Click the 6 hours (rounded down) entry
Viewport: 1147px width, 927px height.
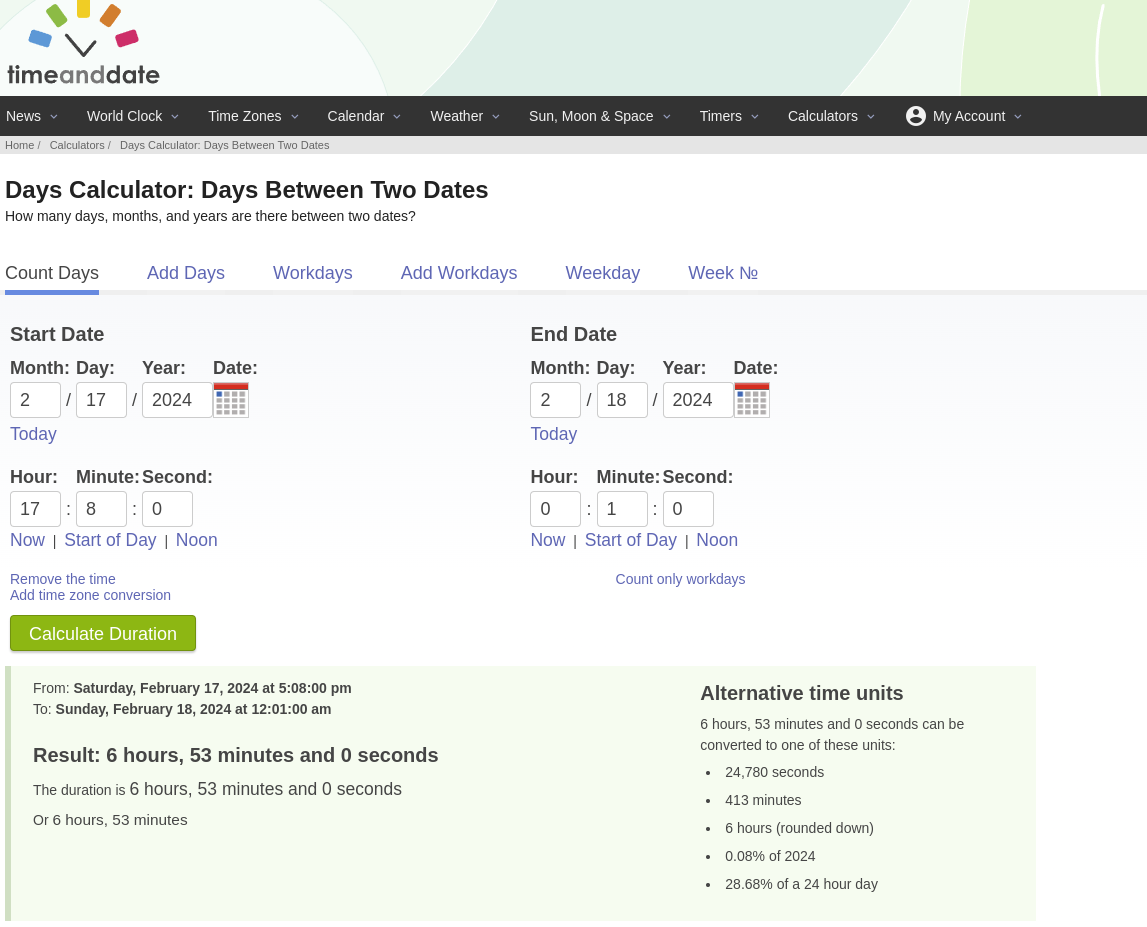(799, 828)
